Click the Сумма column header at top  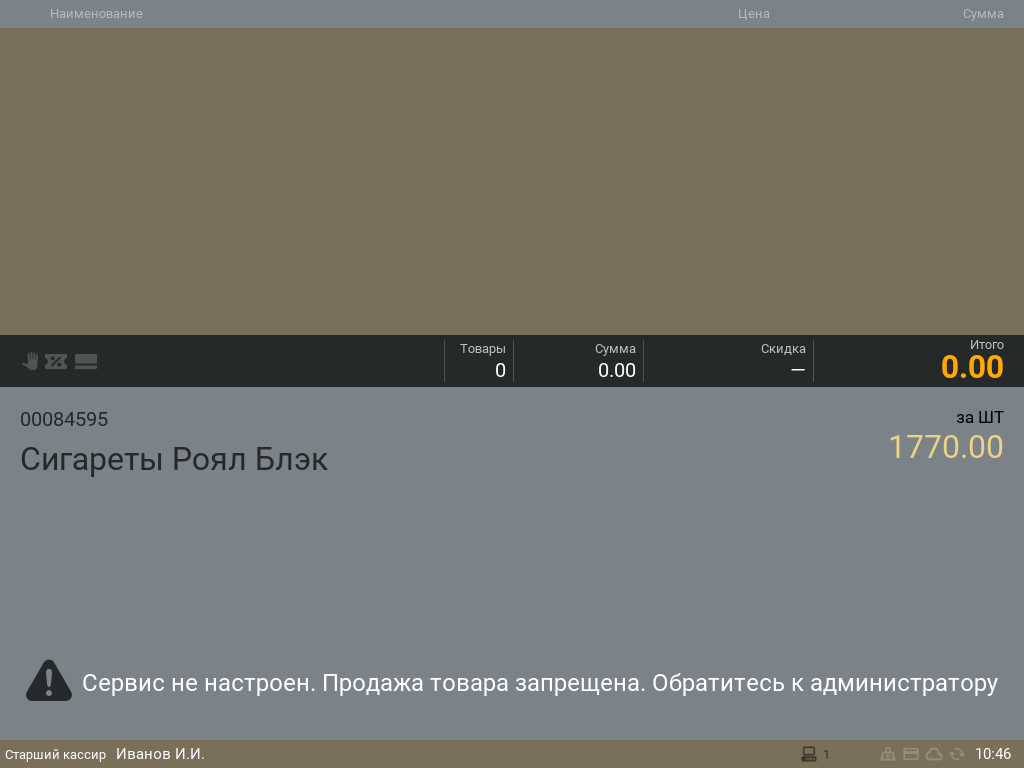point(983,14)
